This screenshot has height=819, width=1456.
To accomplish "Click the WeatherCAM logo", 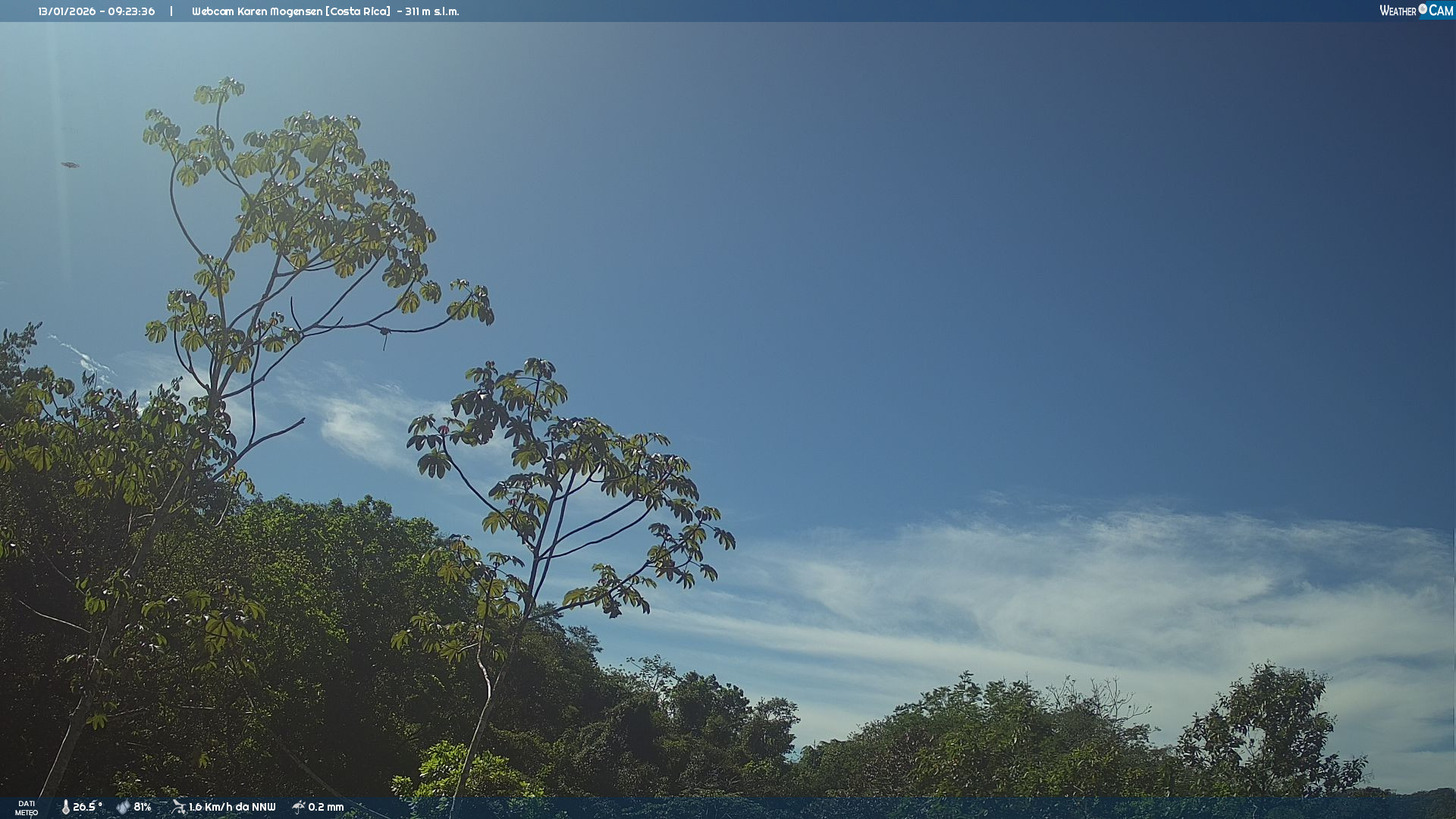I will pos(1416,11).
